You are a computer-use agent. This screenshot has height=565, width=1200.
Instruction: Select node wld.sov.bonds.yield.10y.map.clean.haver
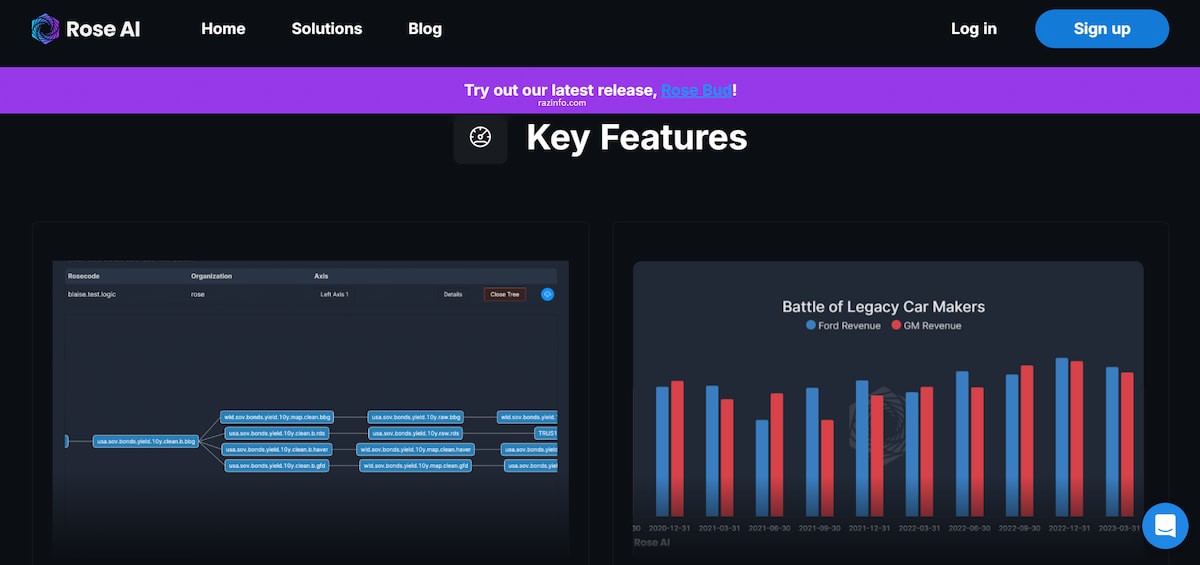tap(416, 450)
